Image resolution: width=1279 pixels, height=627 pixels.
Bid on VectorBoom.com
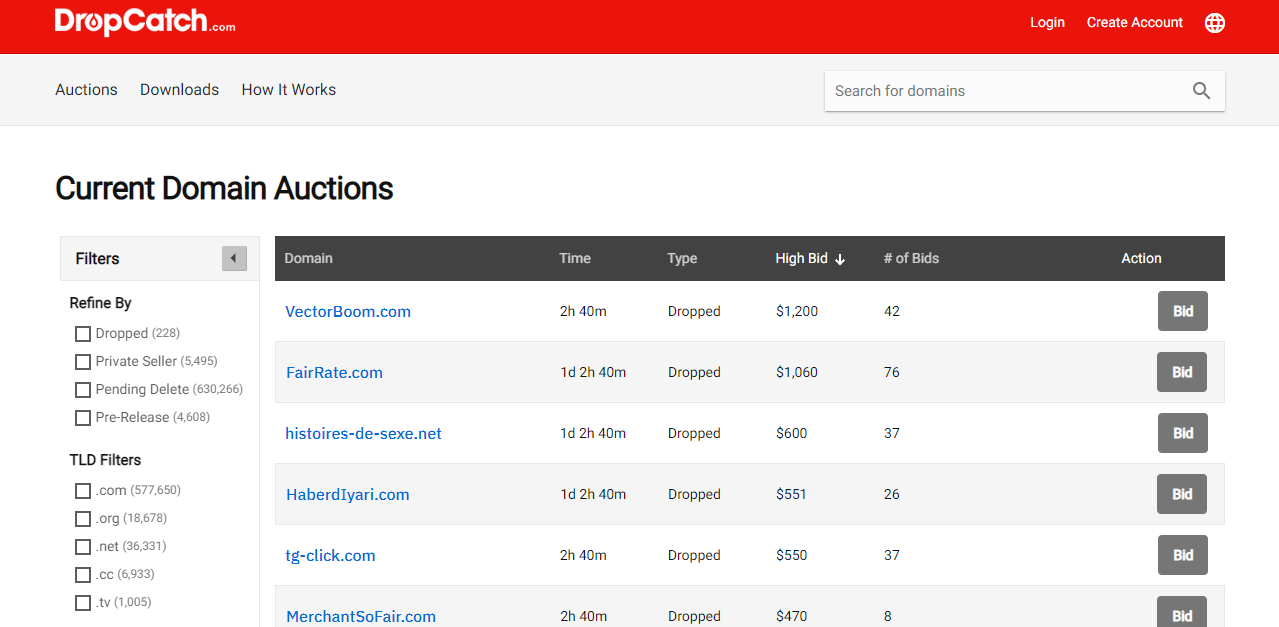click(x=1182, y=311)
